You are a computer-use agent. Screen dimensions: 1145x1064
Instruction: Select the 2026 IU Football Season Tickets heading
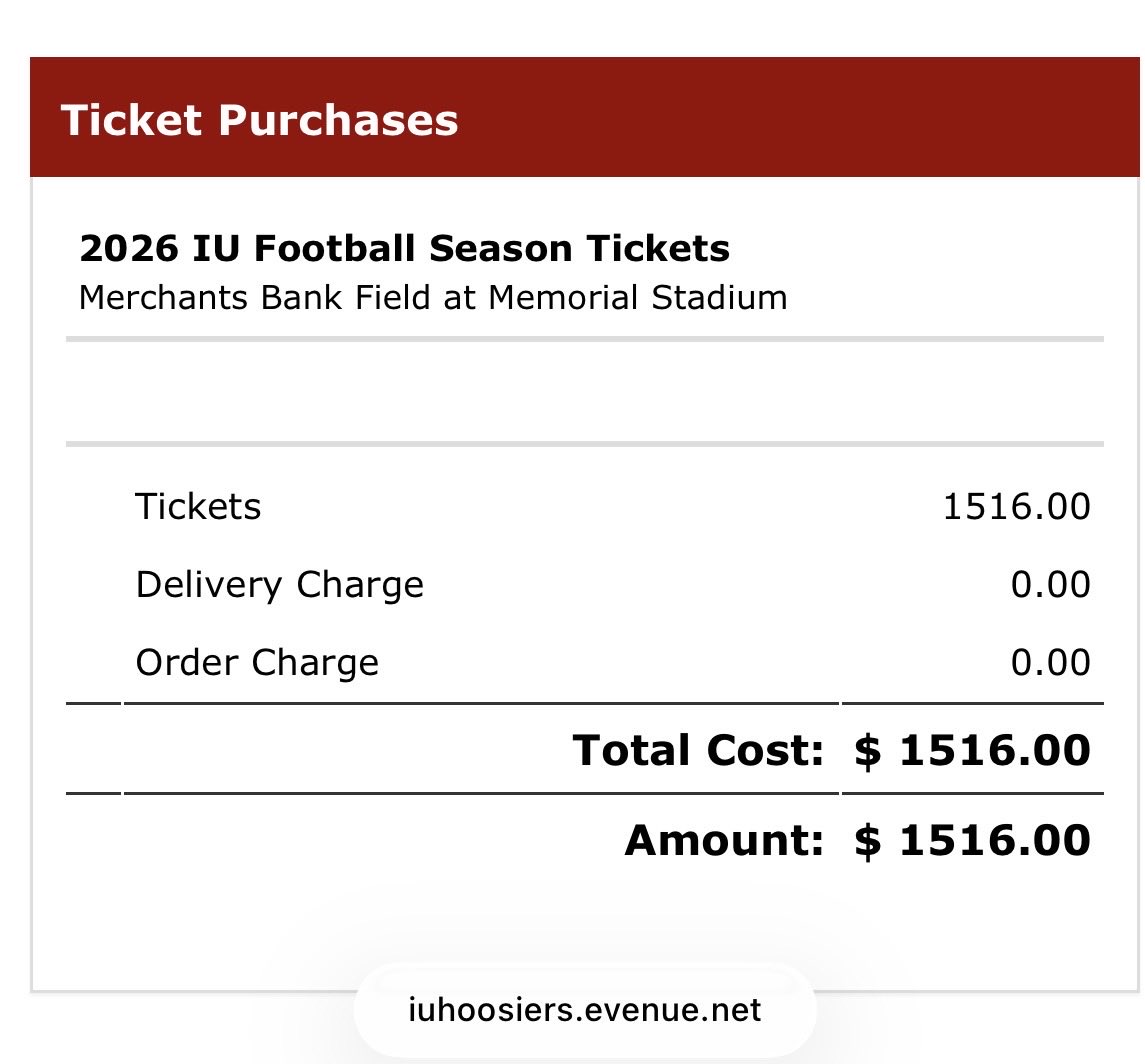pos(404,248)
